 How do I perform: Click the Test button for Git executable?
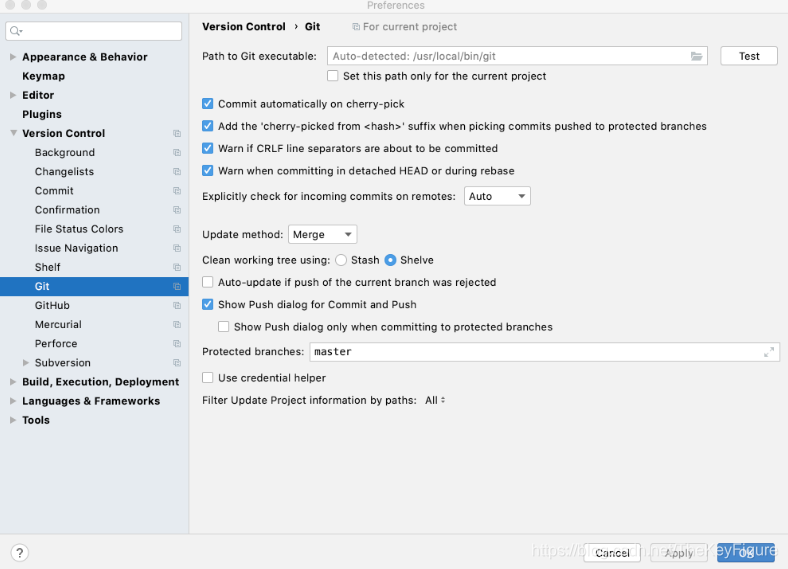click(x=749, y=56)
